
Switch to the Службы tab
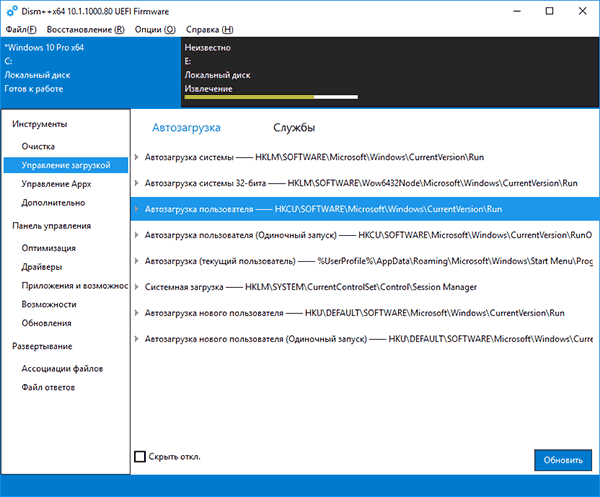(294, 127)
